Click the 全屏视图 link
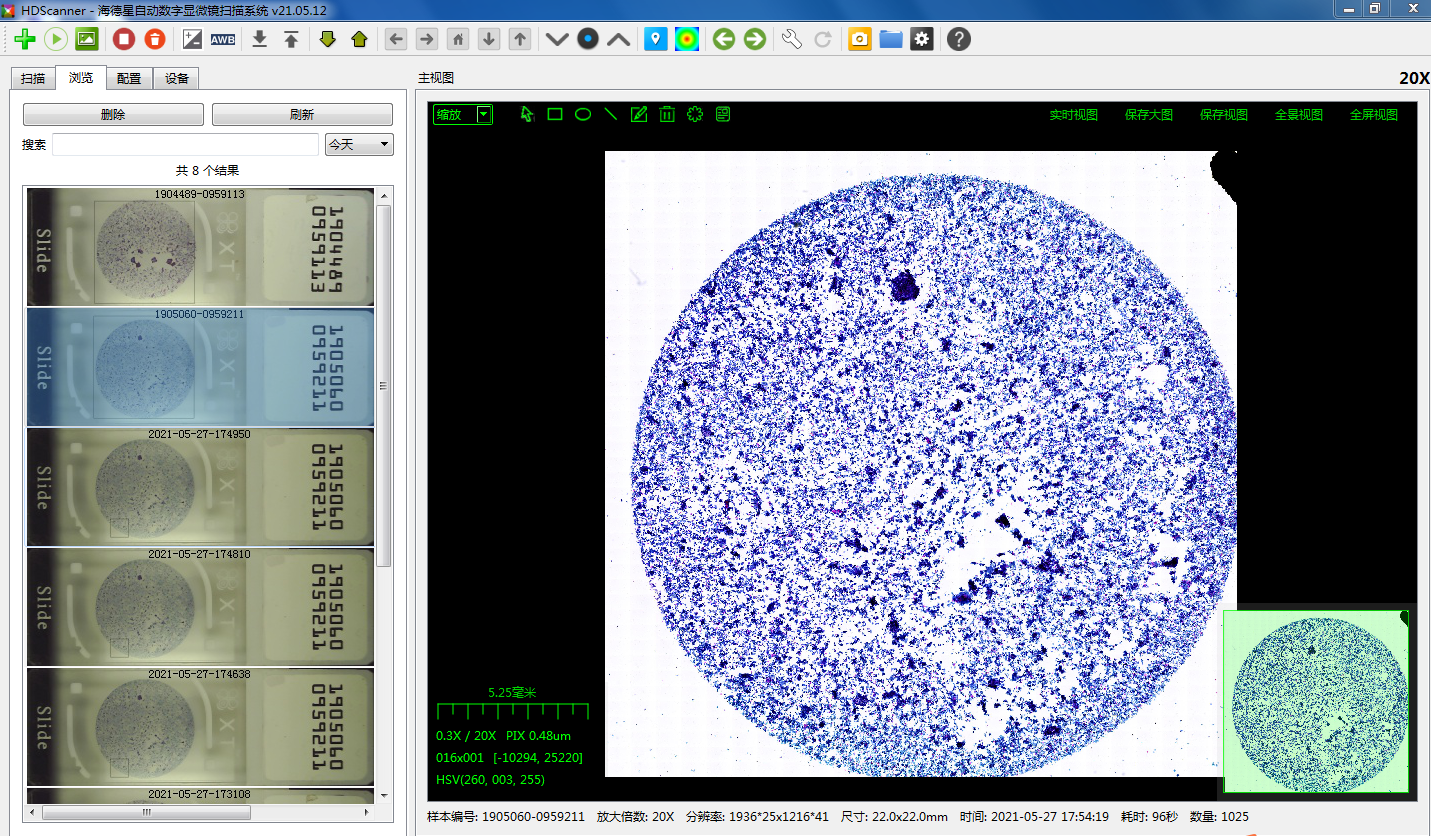 (1374, 115)
